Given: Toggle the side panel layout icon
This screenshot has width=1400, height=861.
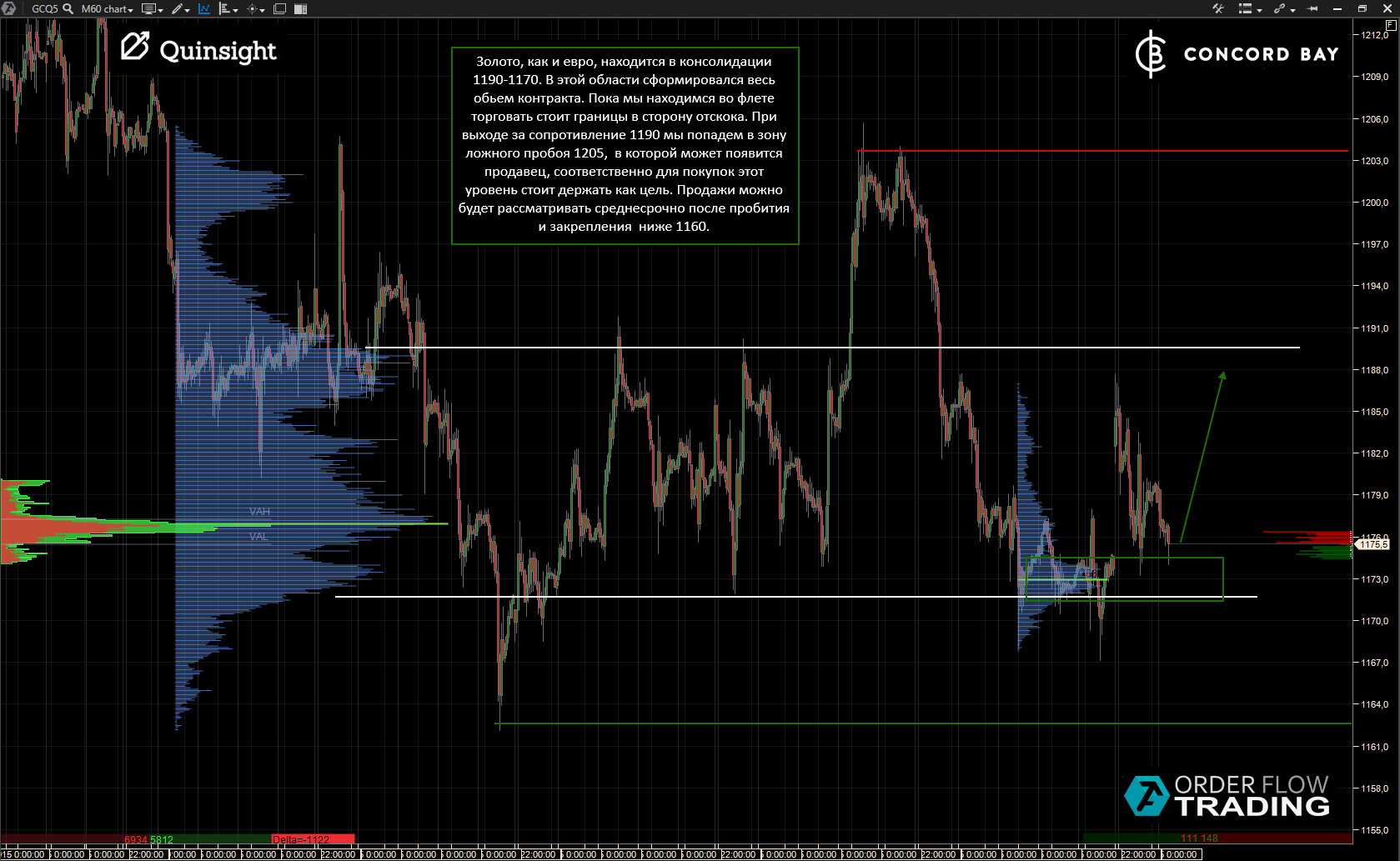Looking at the screenshot, I should click(301, 8).
